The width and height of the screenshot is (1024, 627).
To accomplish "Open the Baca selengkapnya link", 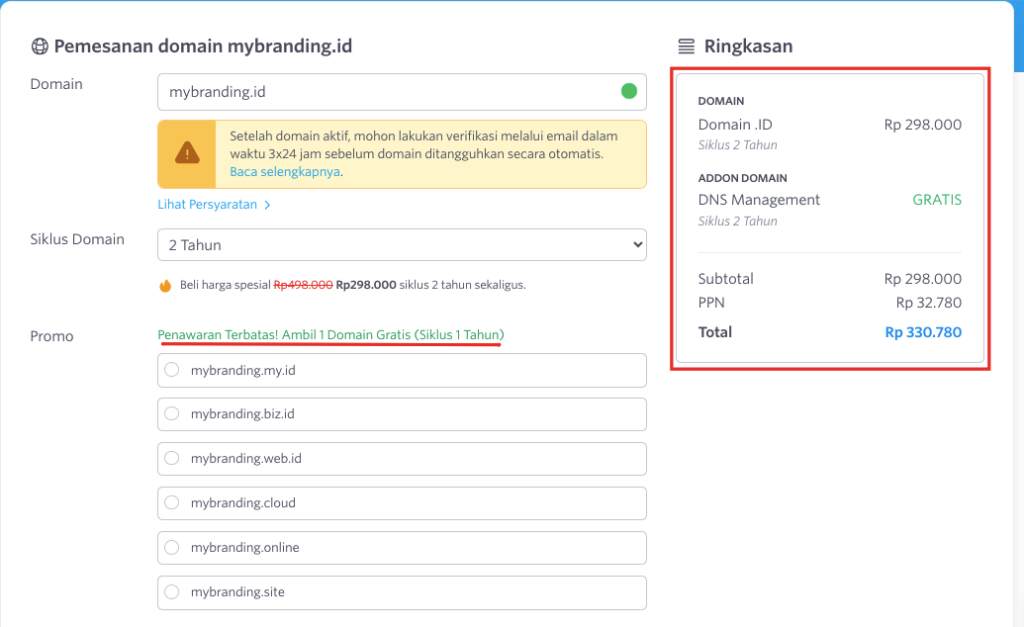I will click(x=285, y=170).
